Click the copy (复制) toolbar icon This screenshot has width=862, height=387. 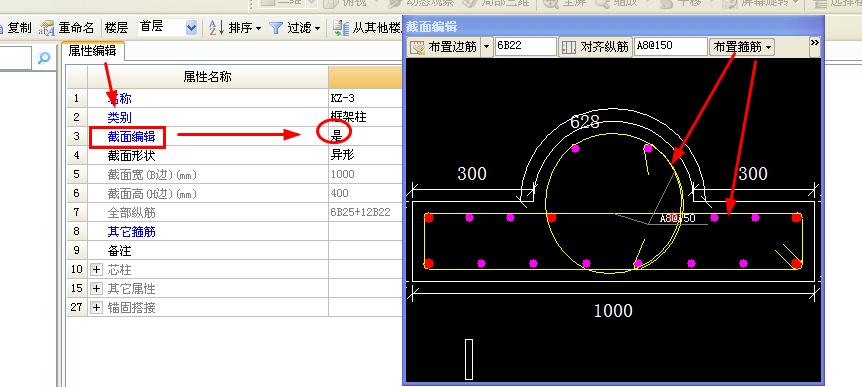[x=2, y=27]
